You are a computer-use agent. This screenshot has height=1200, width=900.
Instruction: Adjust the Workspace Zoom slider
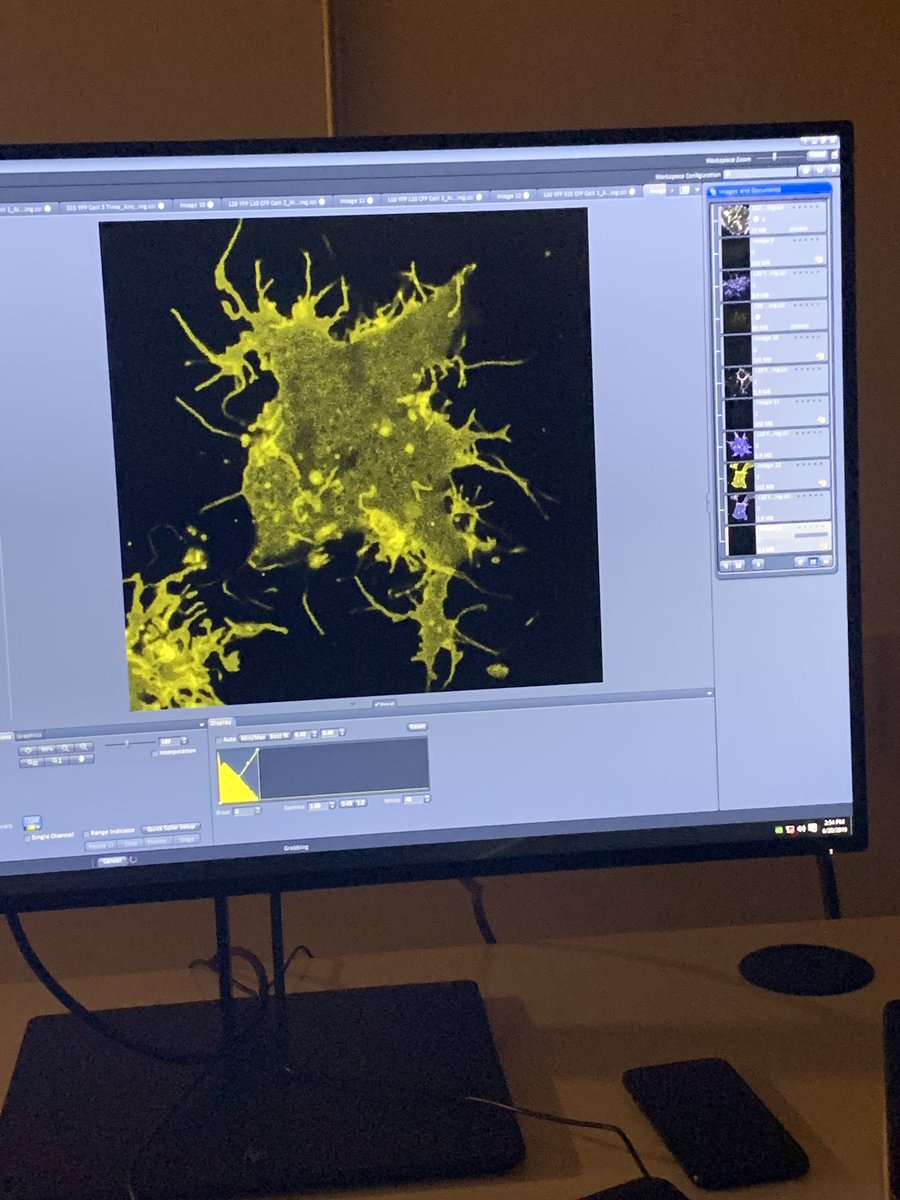[774, 156]
